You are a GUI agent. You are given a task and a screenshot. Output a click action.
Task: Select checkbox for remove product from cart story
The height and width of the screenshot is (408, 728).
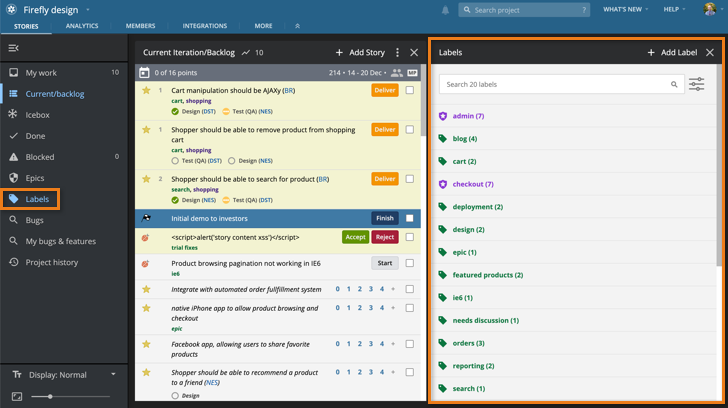pyautogui.click(x=410, y=130)
